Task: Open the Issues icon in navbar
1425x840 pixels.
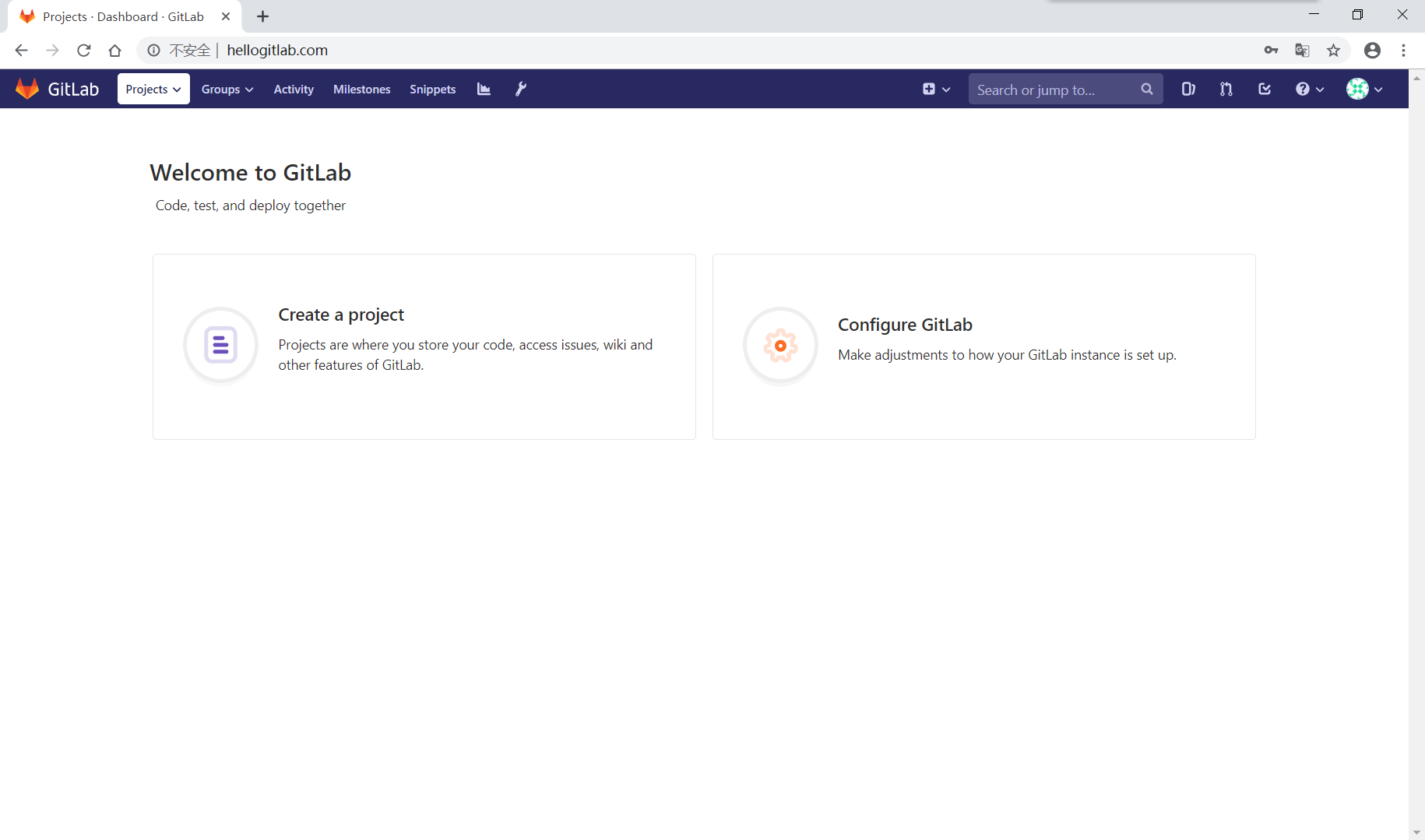Action: click(x=1188, y=90)
